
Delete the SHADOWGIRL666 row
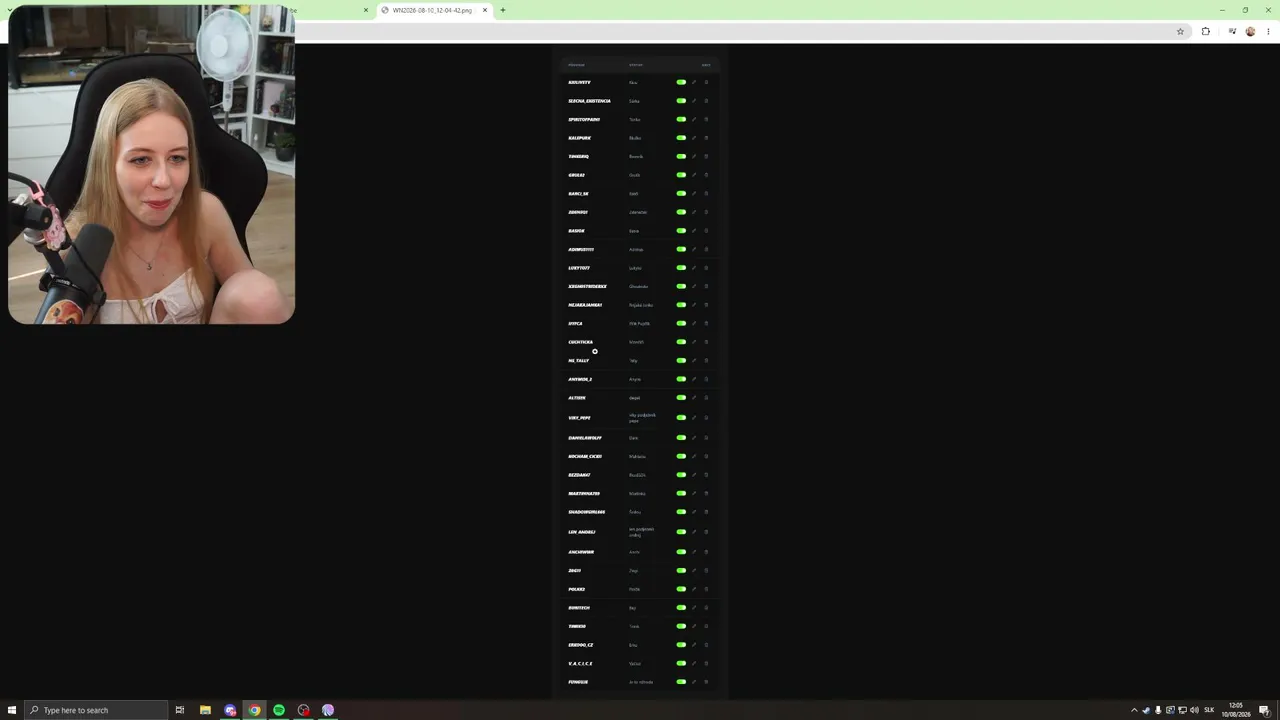[706, 512]
